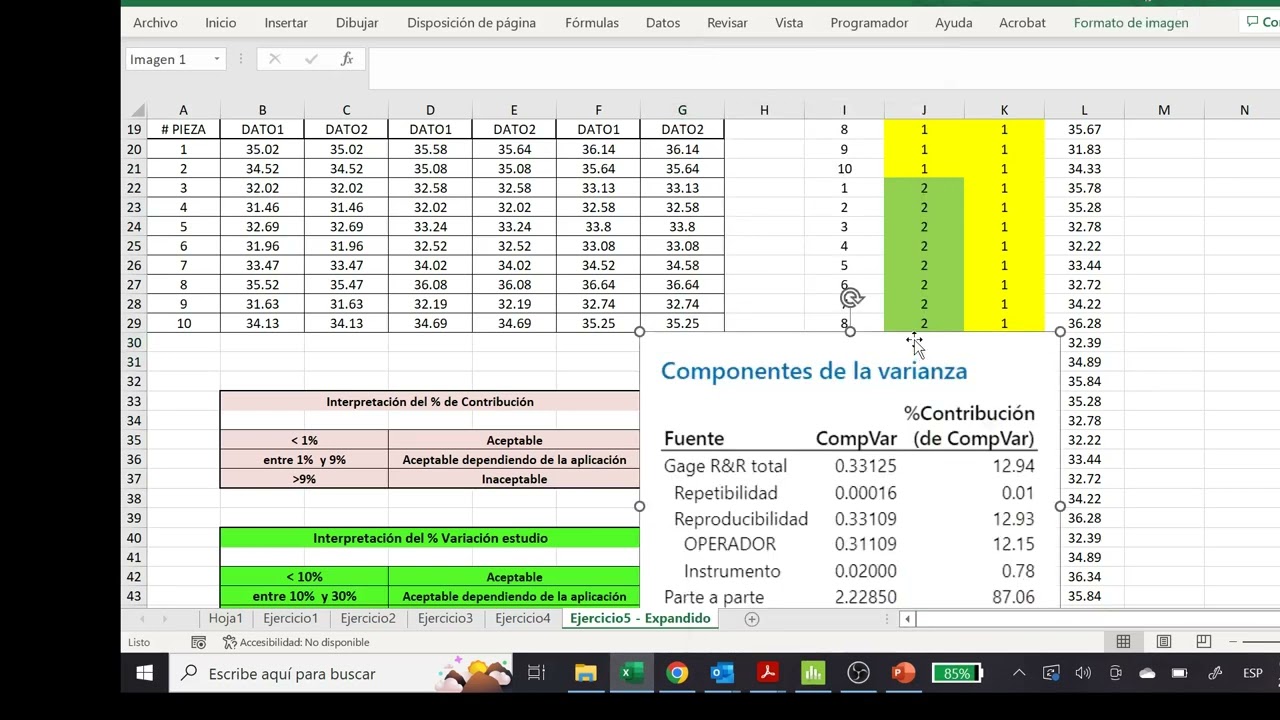Click the horizontal scrollbar left arrow
1280x720 pixels.
pos(907,619)
